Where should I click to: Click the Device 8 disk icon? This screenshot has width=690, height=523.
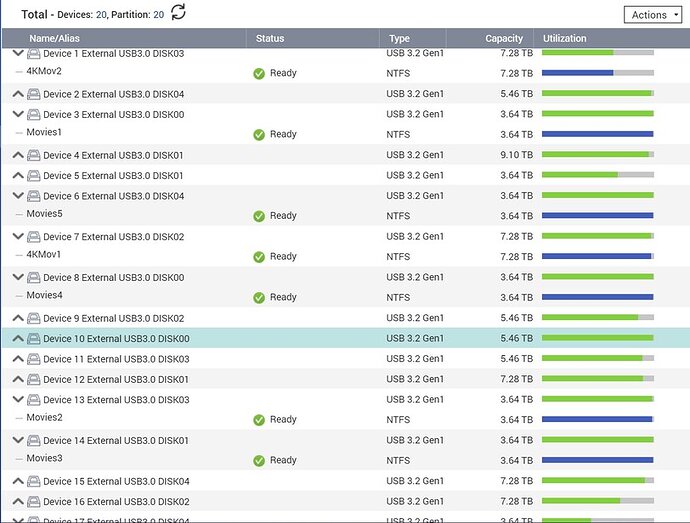coord(34,277)
